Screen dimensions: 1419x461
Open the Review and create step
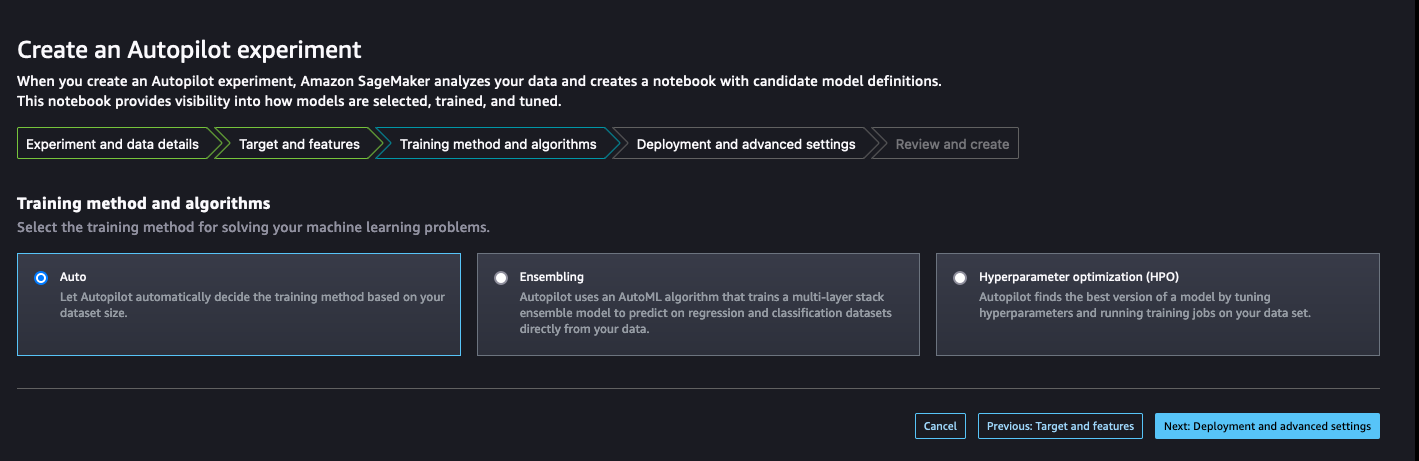pyautogui.click(x=951, y=144)
